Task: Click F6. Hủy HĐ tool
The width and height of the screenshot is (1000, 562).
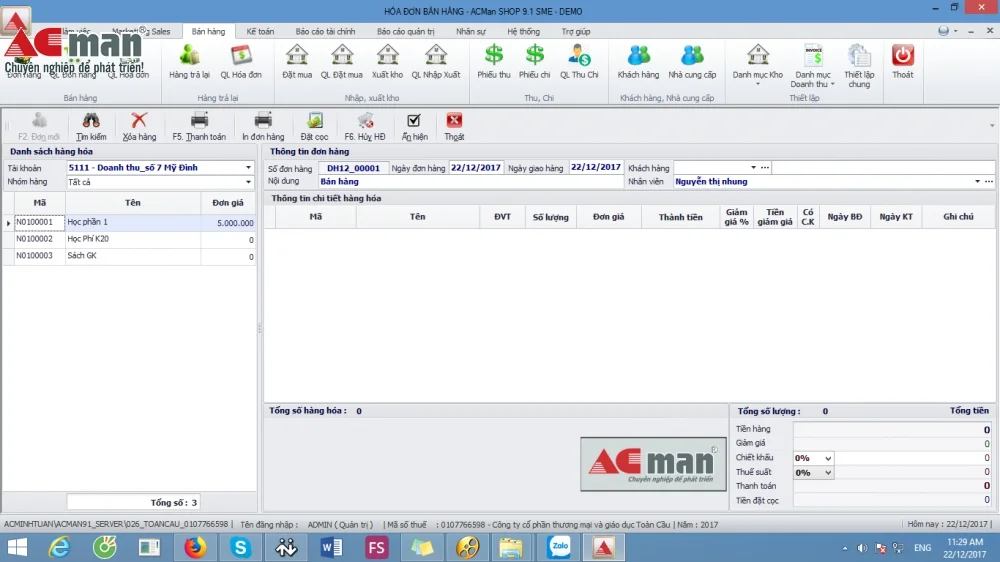Action: 365,126
